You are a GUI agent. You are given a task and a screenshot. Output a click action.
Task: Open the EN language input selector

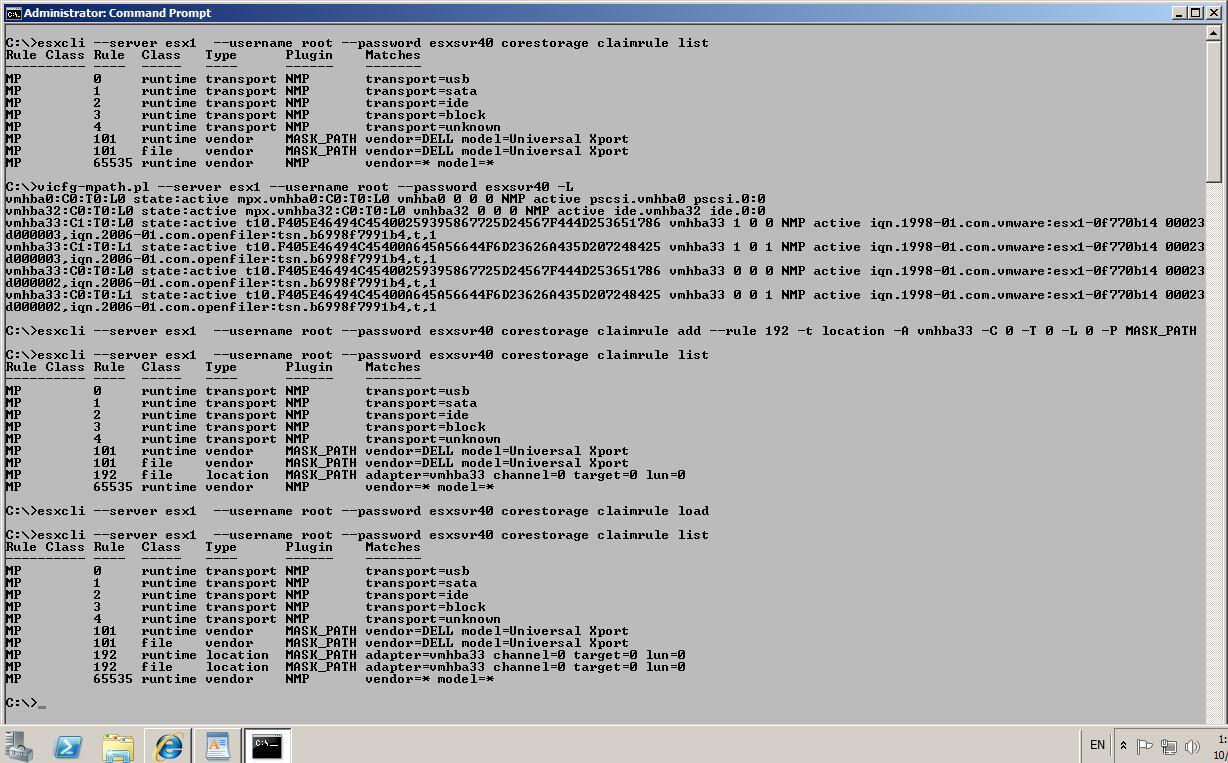click(1097, 745)
